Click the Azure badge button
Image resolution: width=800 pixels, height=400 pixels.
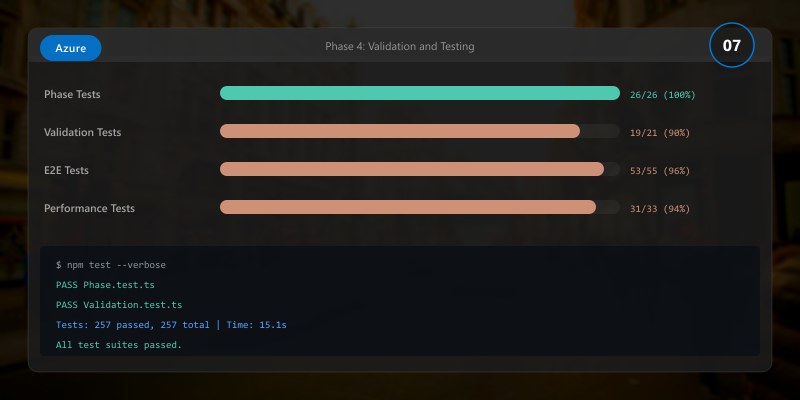(x=70, y=48)
